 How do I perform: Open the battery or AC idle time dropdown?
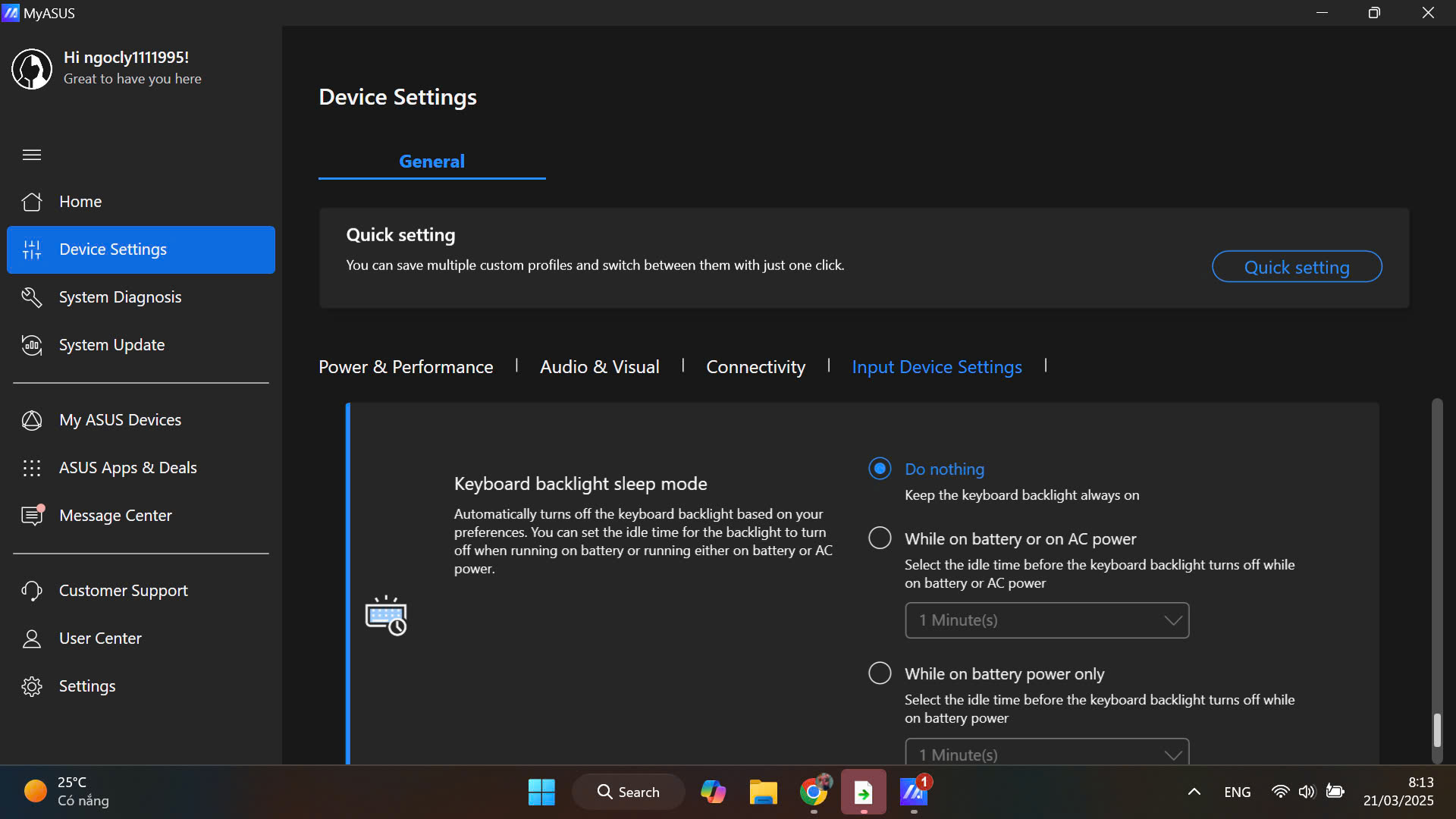pos(1046,620)
